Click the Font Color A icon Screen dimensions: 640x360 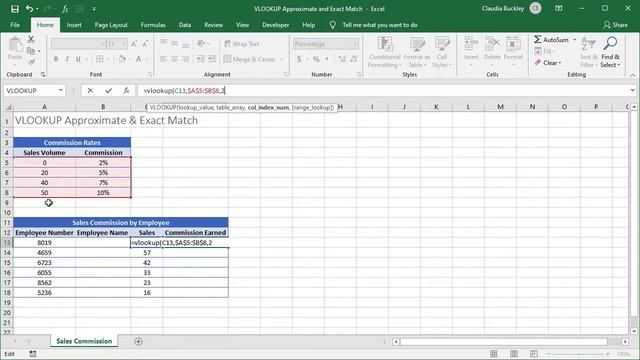pos(138,59)
